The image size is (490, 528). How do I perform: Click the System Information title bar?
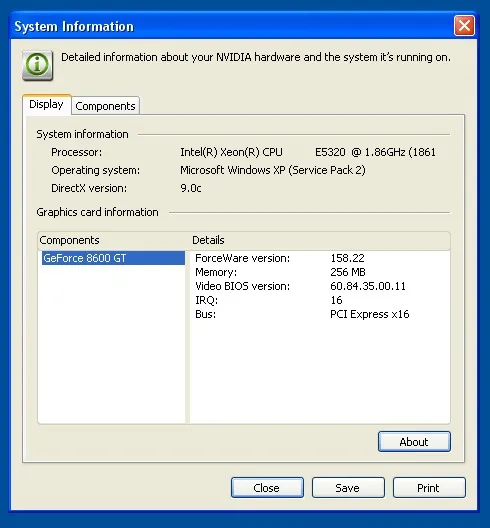tap(232, 26)
